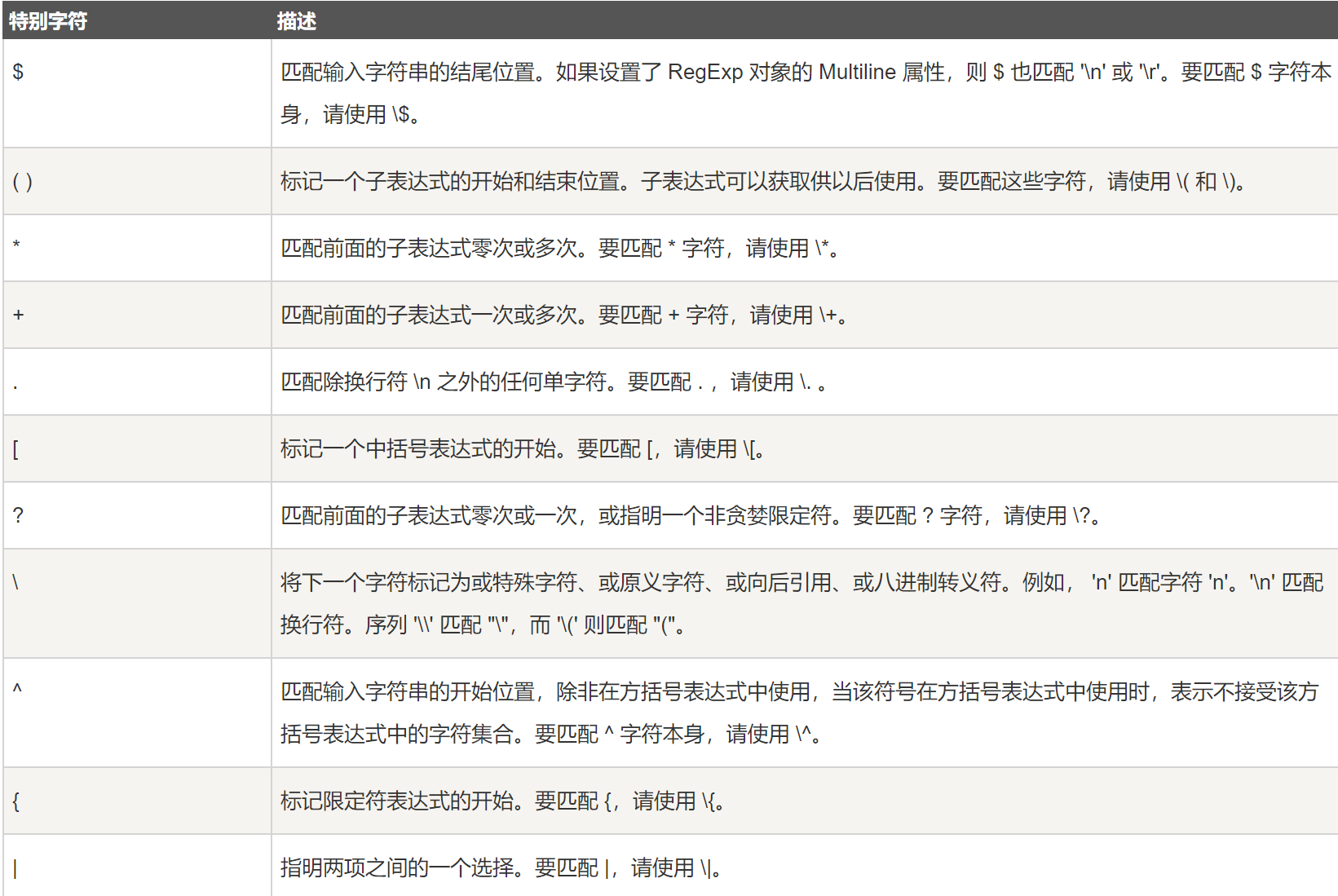
Task: Select the \ backslash symbol cell
Action: [x=15, y=582]
